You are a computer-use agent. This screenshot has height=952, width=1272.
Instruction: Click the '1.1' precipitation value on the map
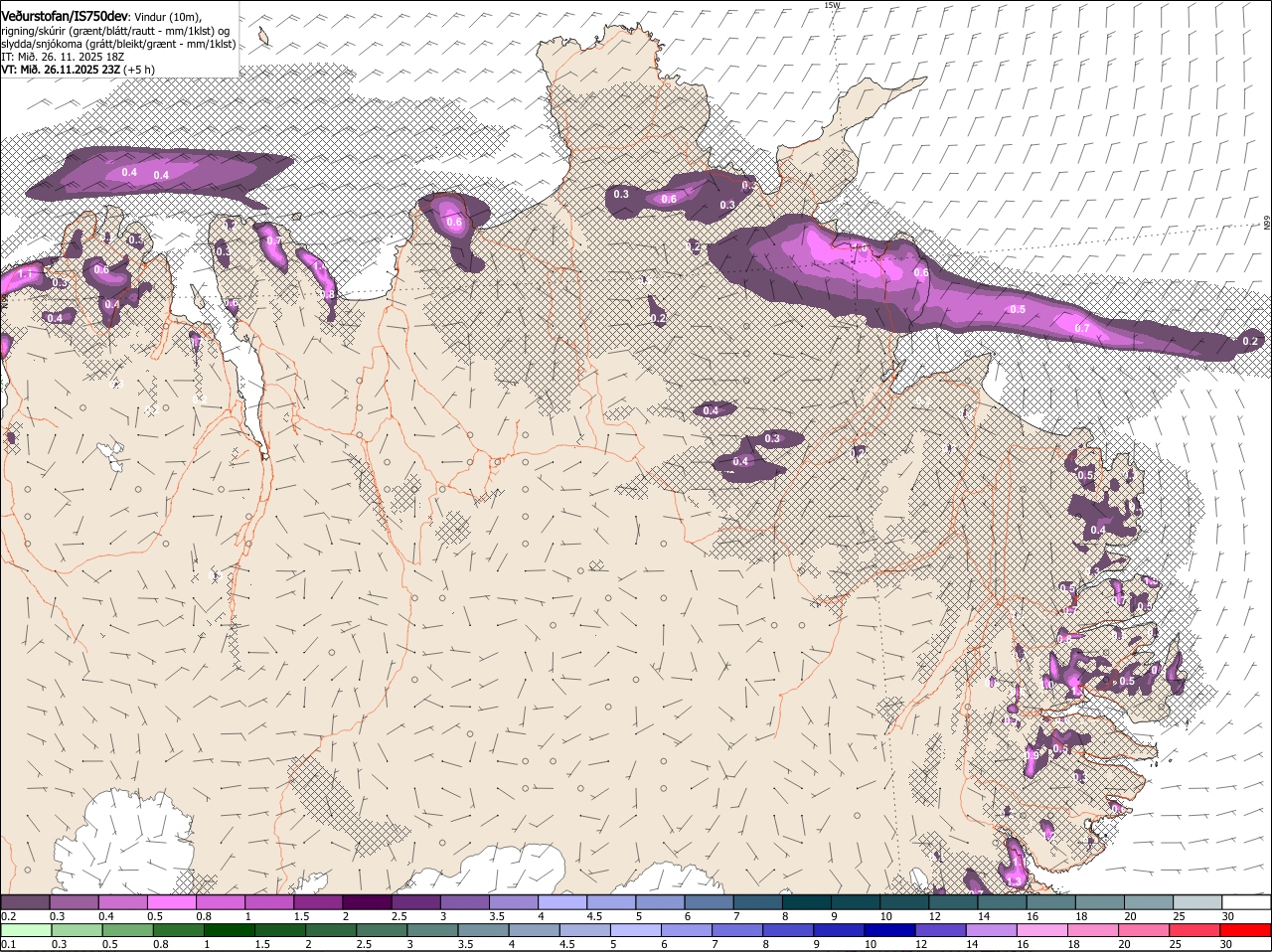(25, 274)
